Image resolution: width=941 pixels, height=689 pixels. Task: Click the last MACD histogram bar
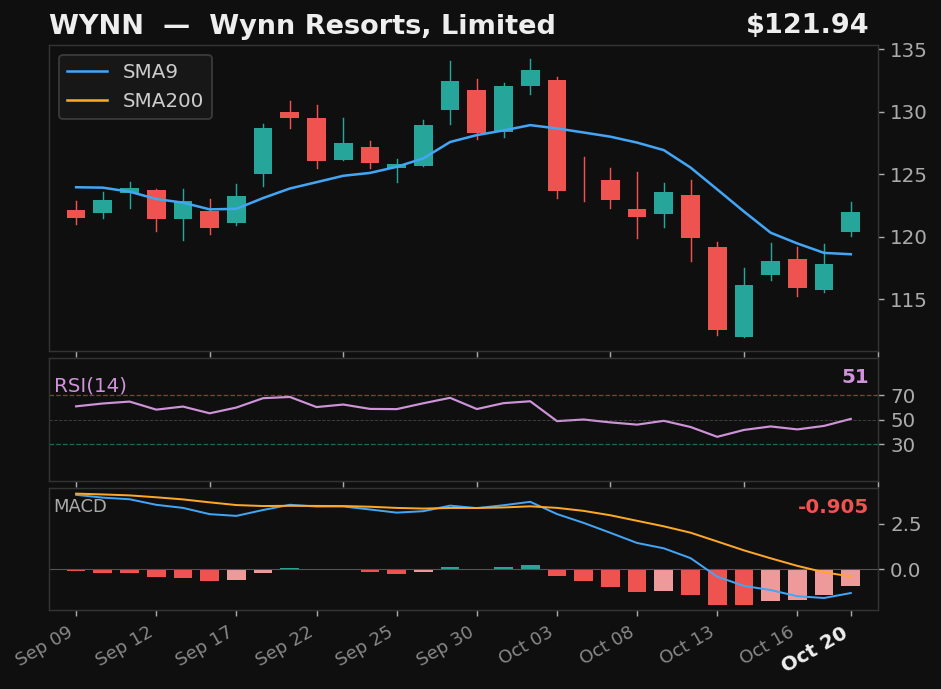[x=850, y=577]
